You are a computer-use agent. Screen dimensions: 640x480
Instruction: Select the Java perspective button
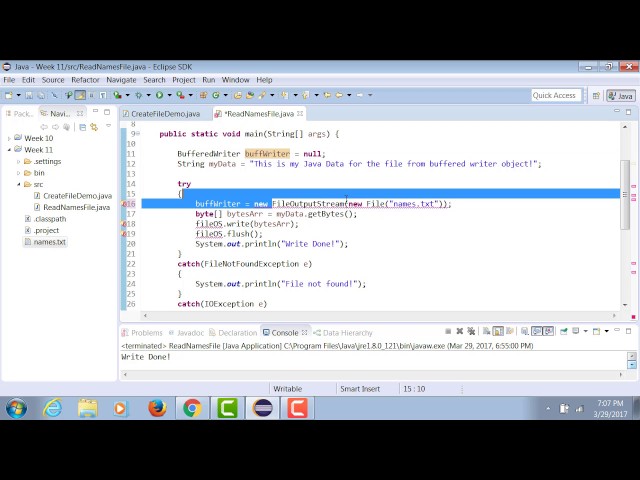click(621, 96)
